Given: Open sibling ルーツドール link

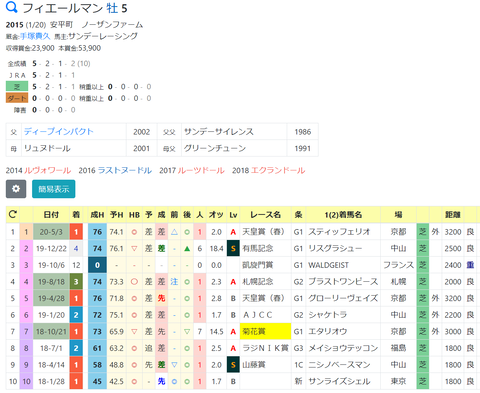Looking at the screenshot, I should point(201,170).
